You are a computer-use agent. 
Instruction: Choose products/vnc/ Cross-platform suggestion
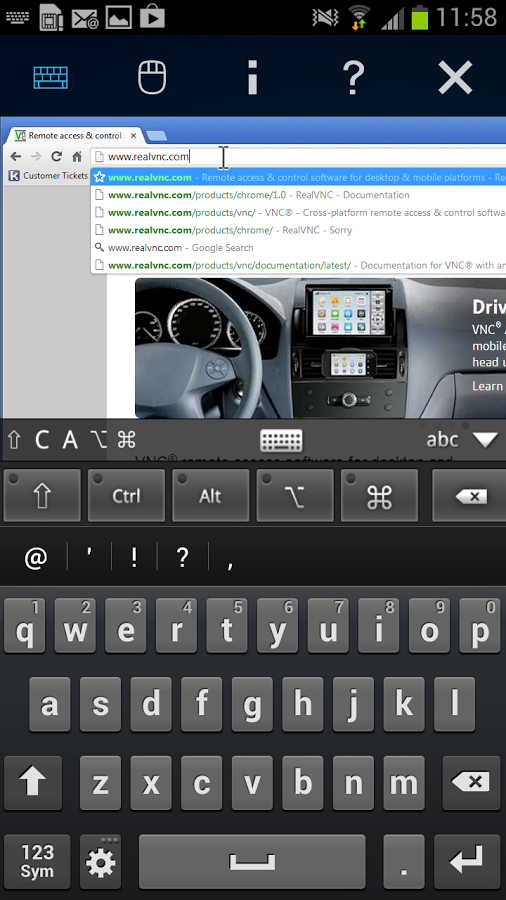tap(298, 212)
